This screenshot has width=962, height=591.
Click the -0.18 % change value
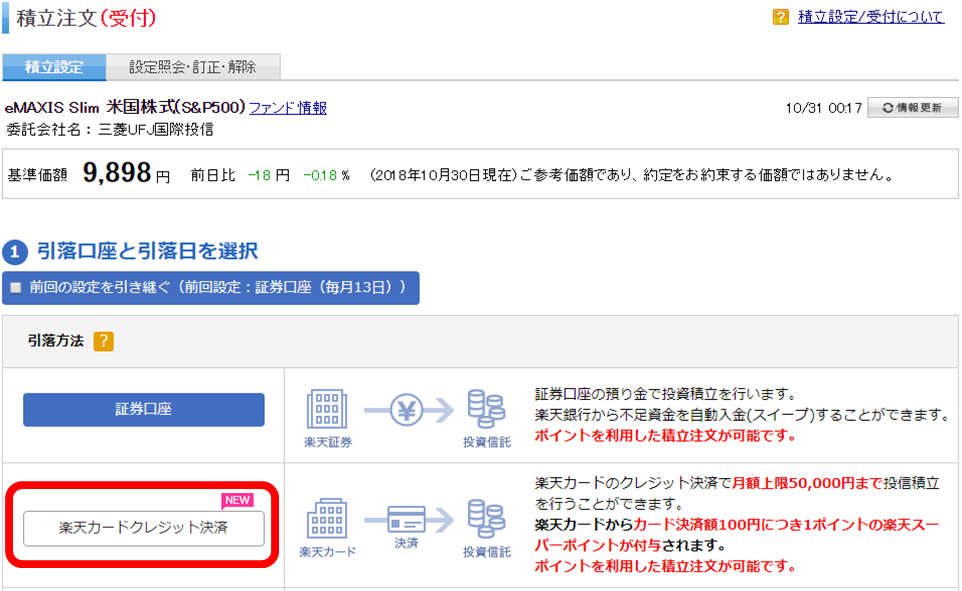click(x=326, y=176)
